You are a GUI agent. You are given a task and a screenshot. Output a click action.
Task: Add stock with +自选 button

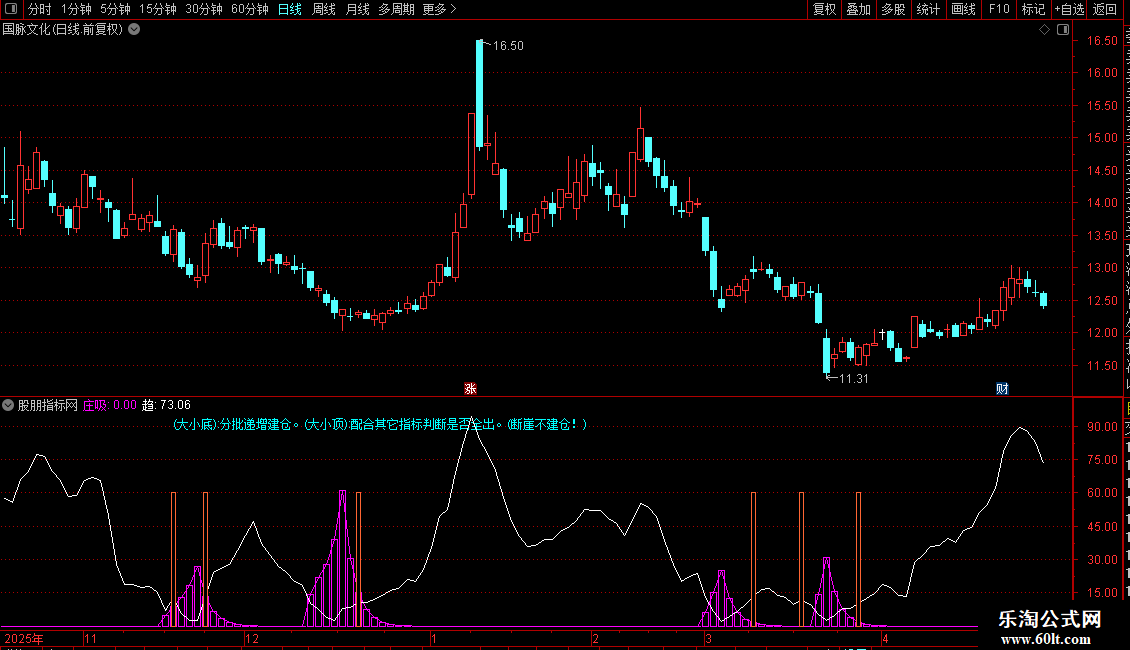pos(1069,9)
